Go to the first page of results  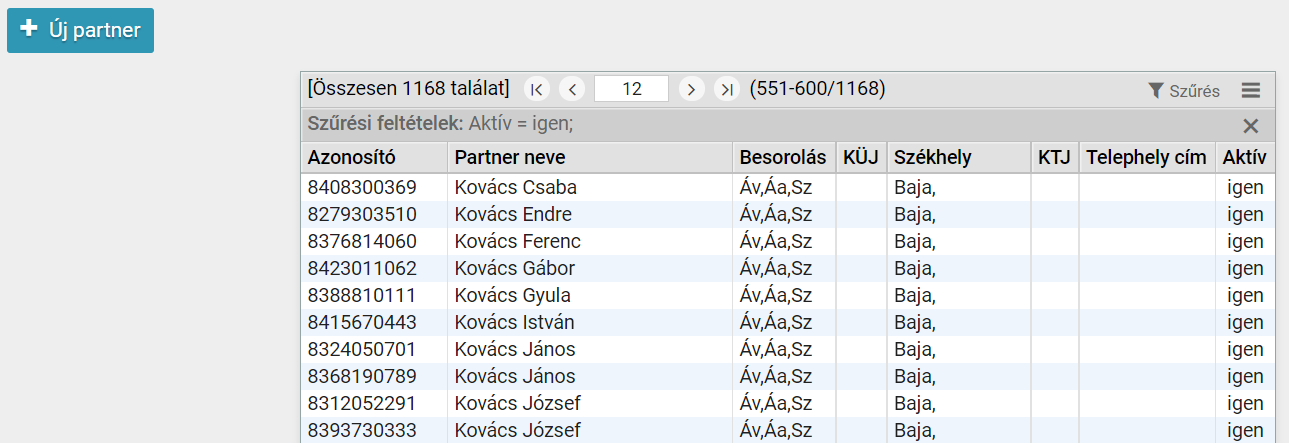[537, 89]
